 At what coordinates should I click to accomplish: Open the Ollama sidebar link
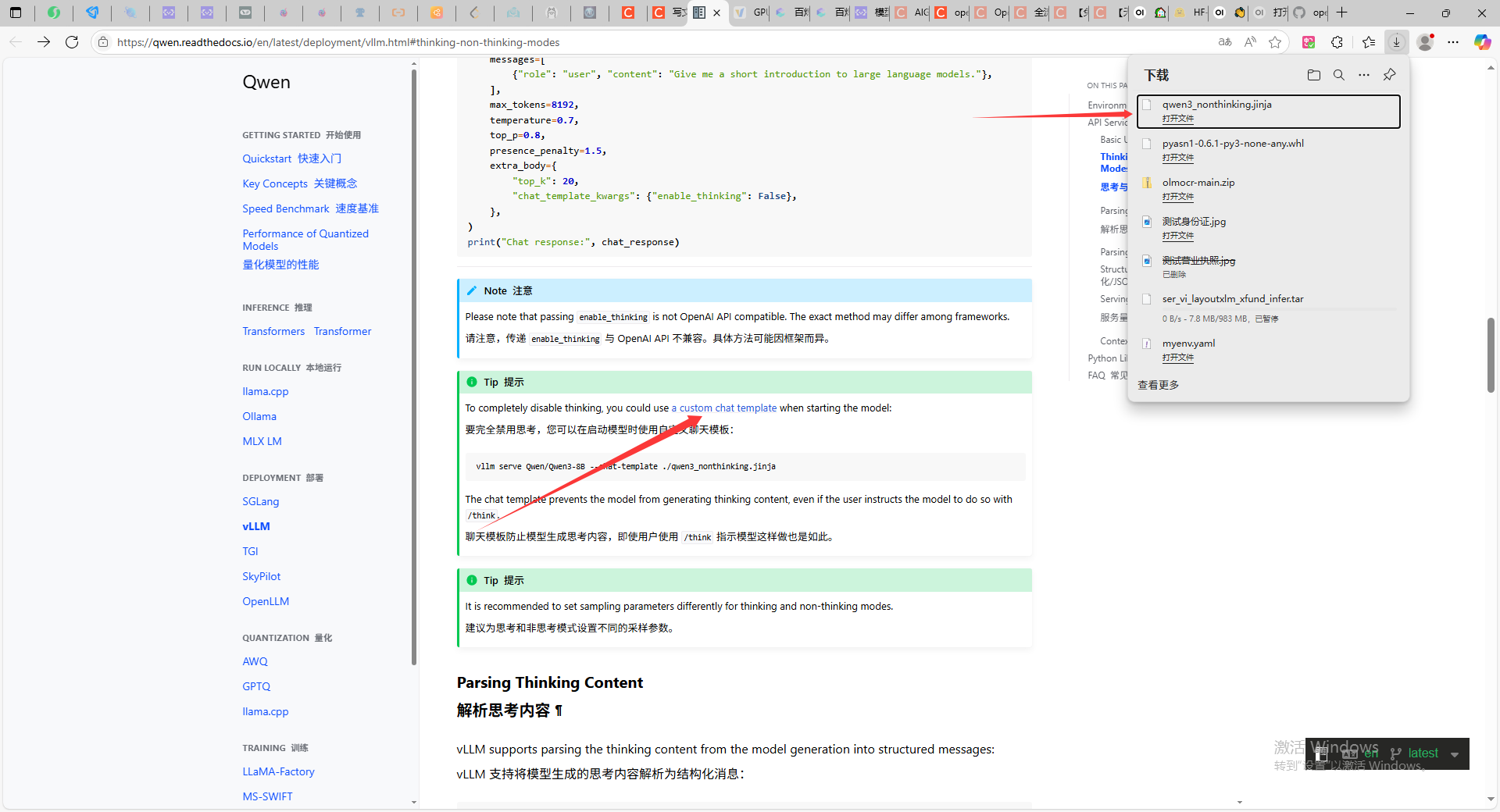[259, 416]
